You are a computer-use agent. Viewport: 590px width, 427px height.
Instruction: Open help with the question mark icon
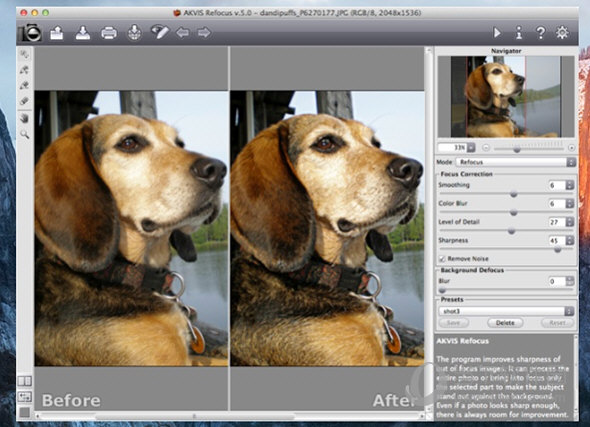pyautogui.click(x=540, y=33)
